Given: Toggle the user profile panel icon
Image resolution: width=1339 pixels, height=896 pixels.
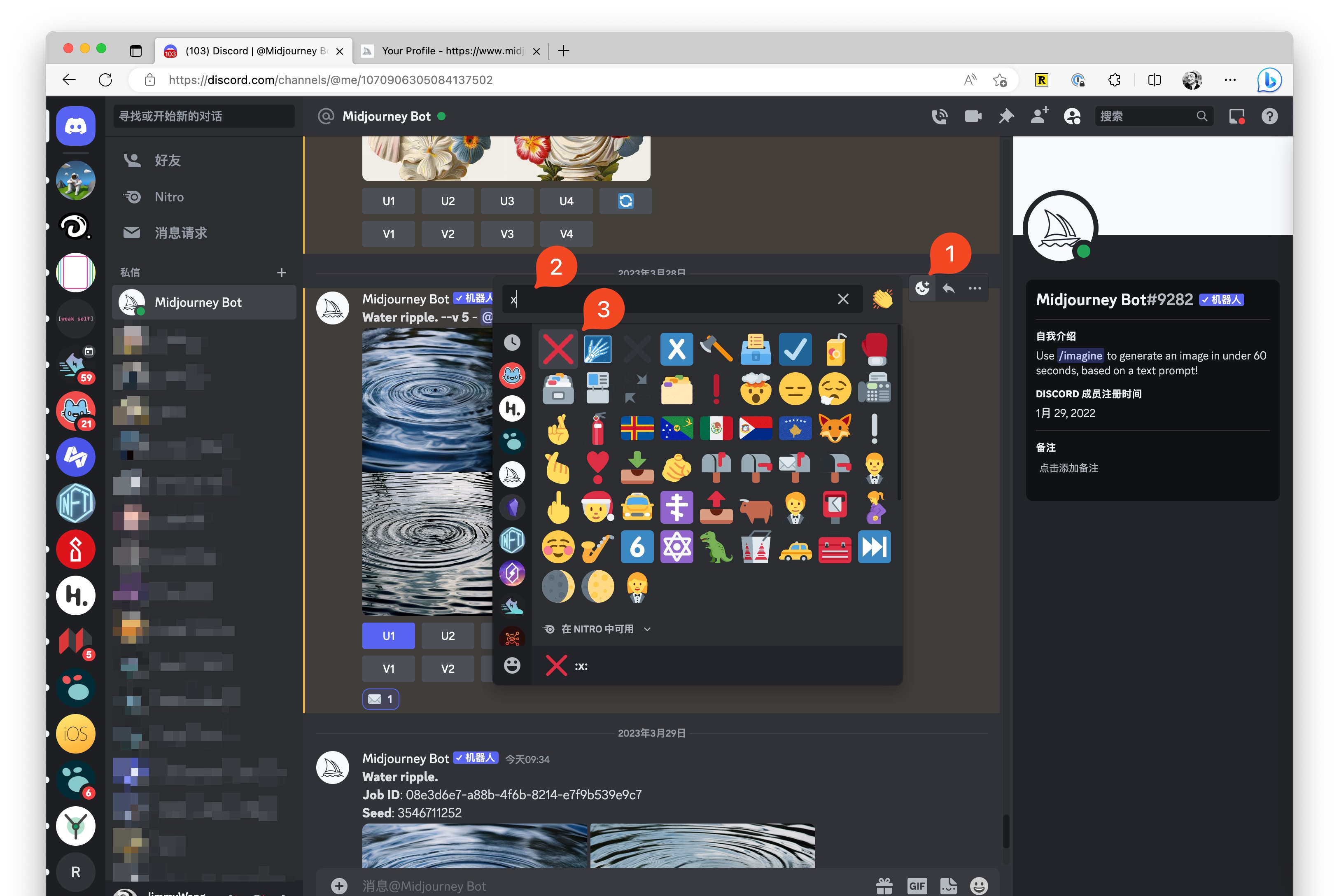Looking at the screenshot, I should click(1072, 116).
